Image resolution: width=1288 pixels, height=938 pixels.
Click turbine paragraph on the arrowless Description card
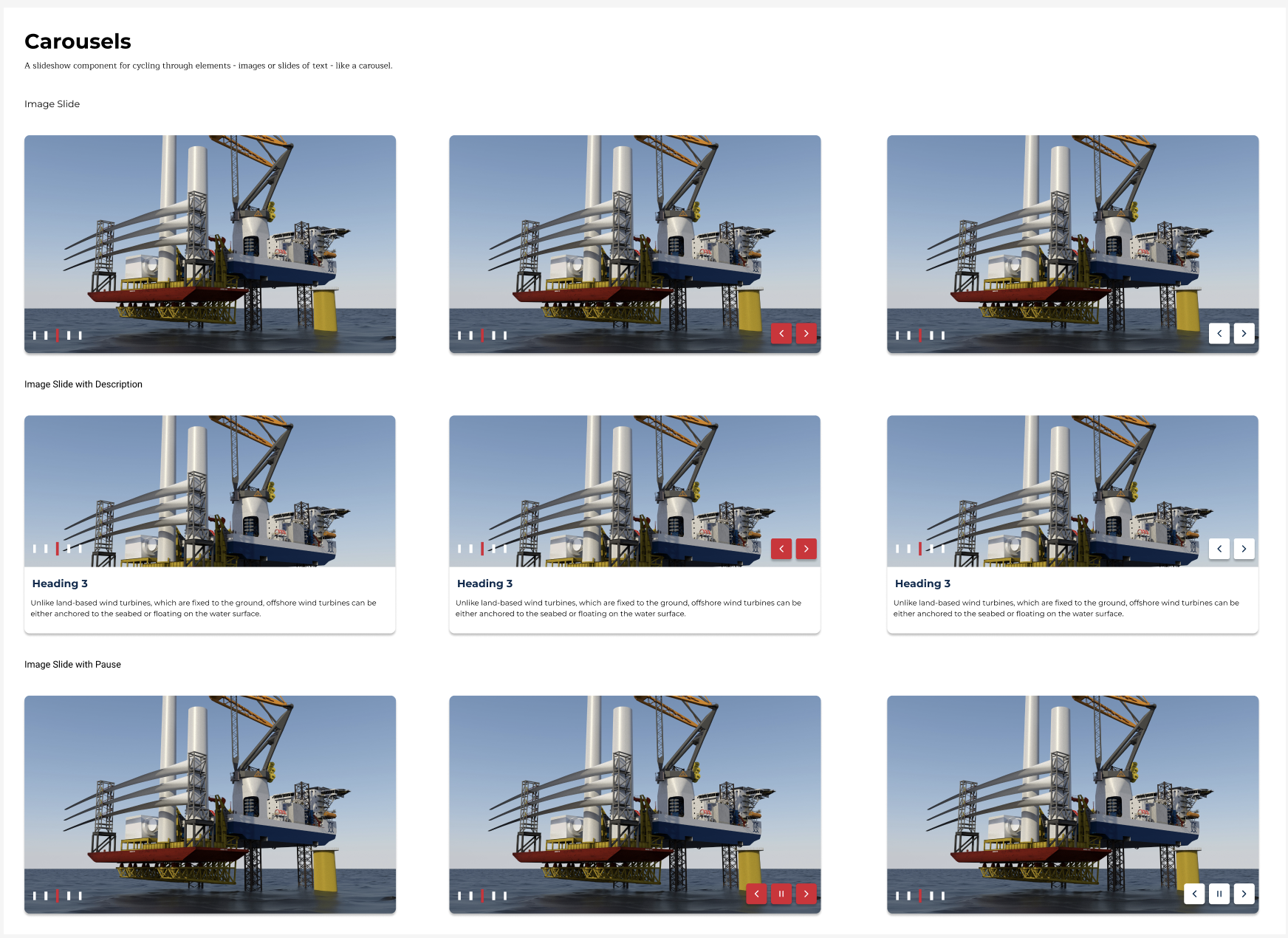204,608
